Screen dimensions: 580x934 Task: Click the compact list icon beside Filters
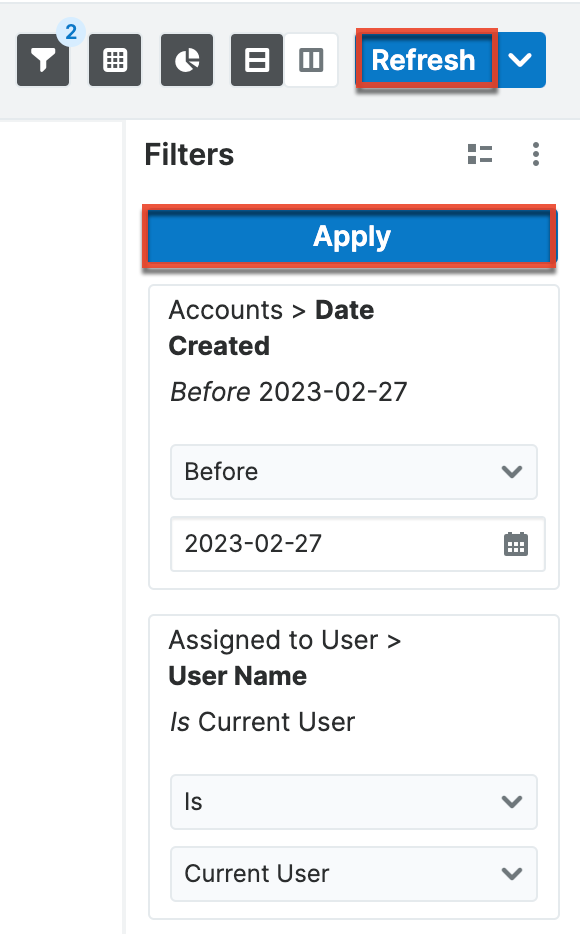480,154
